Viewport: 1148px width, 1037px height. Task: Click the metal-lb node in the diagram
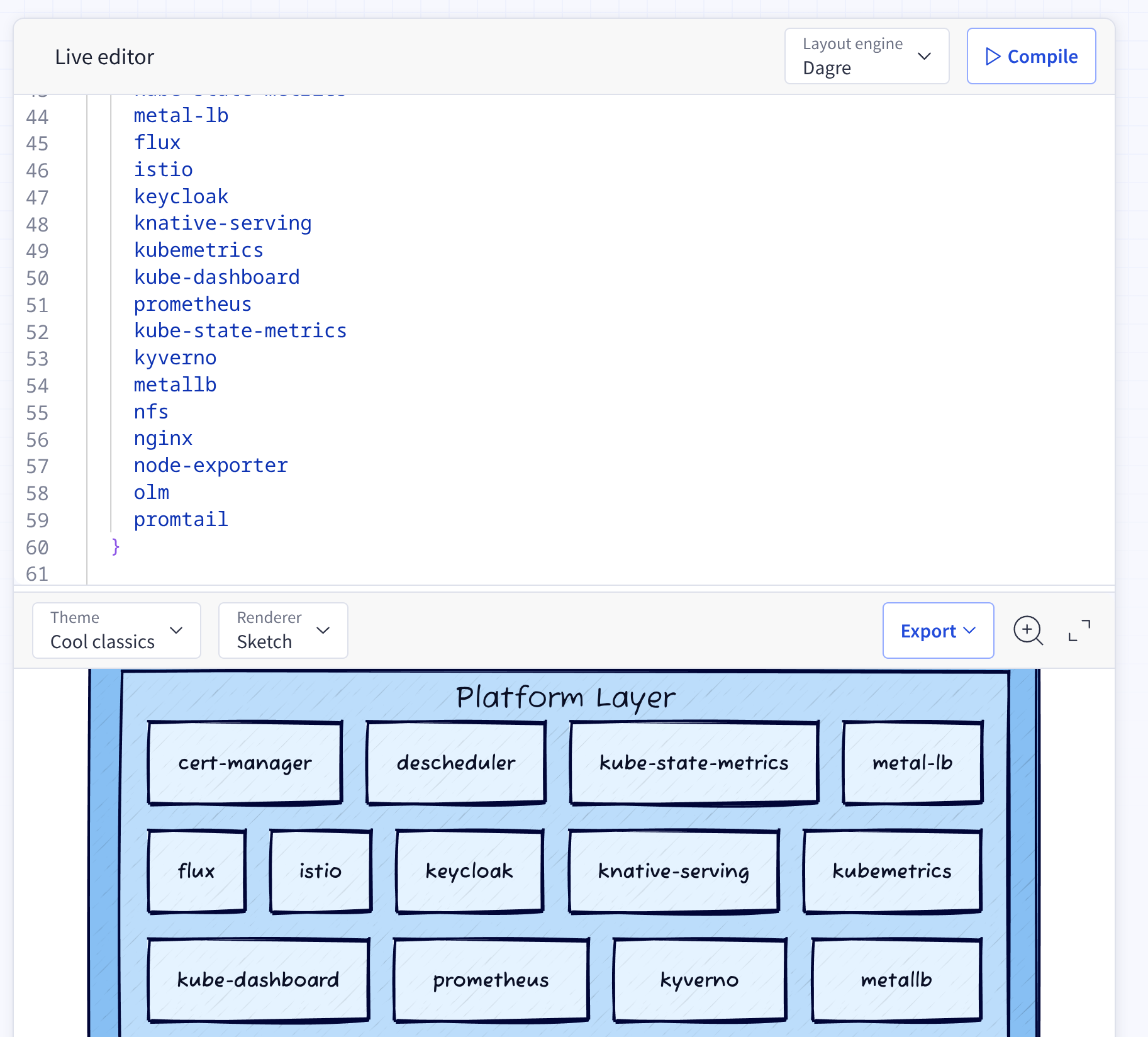point(912,763)
